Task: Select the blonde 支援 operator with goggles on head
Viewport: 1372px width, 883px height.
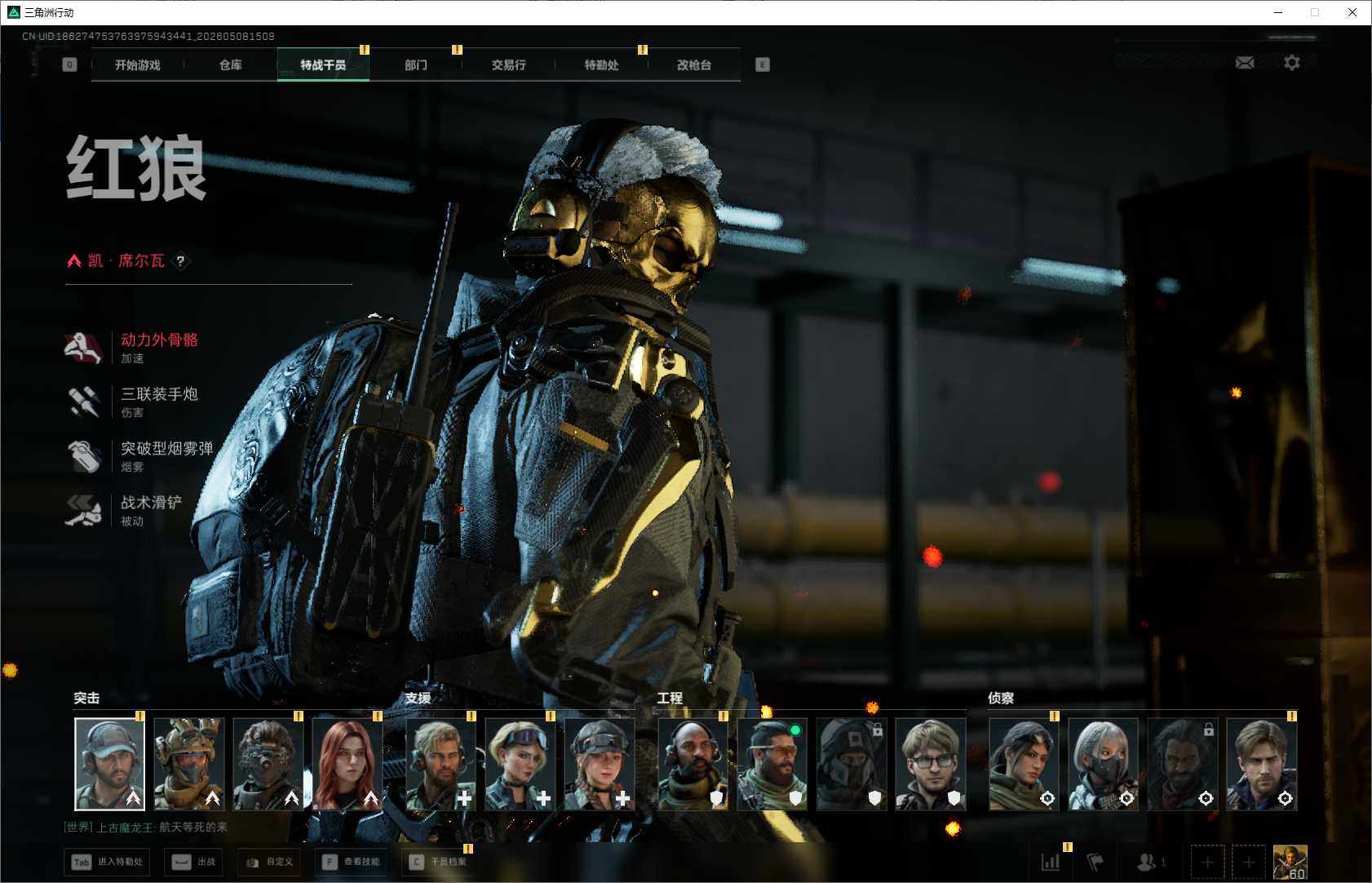Action: (x=520, y=764)
